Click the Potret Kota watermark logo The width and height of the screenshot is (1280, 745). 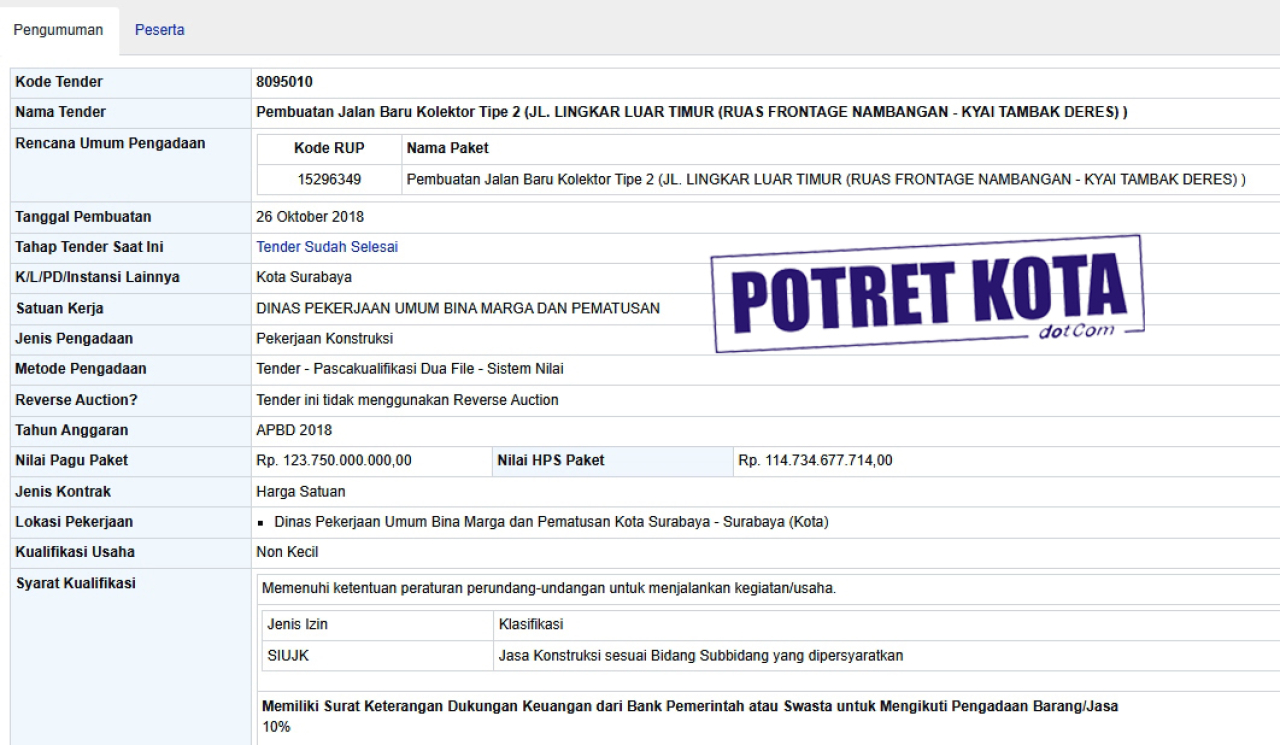point(927,293)
